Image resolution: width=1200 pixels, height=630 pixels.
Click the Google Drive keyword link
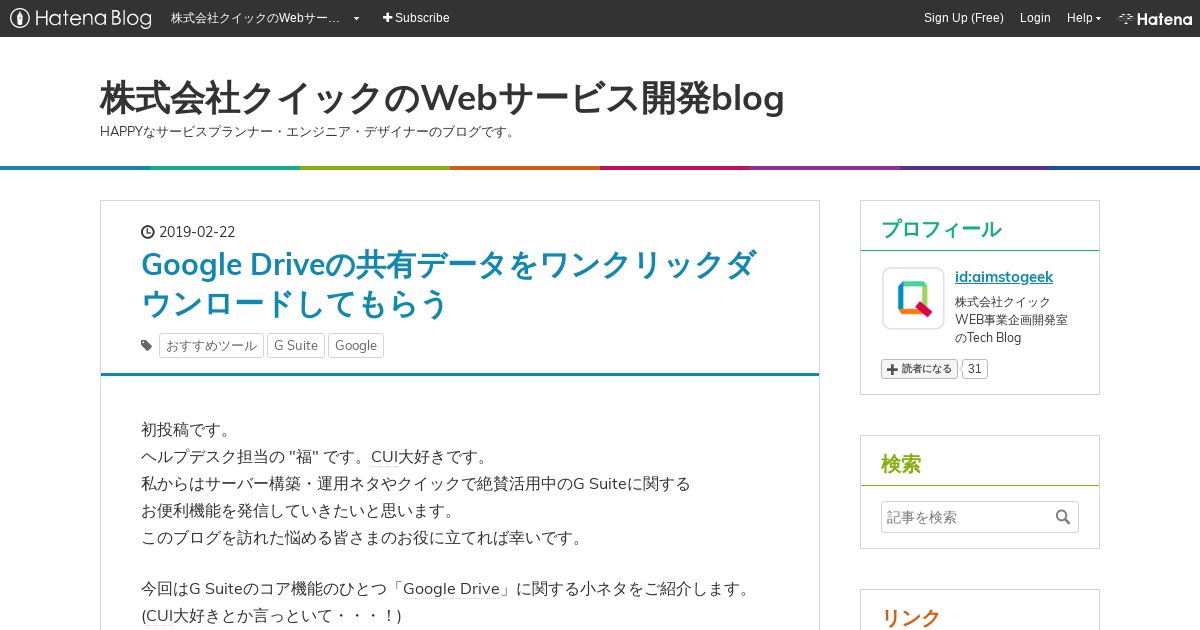(x=451, y=589)
